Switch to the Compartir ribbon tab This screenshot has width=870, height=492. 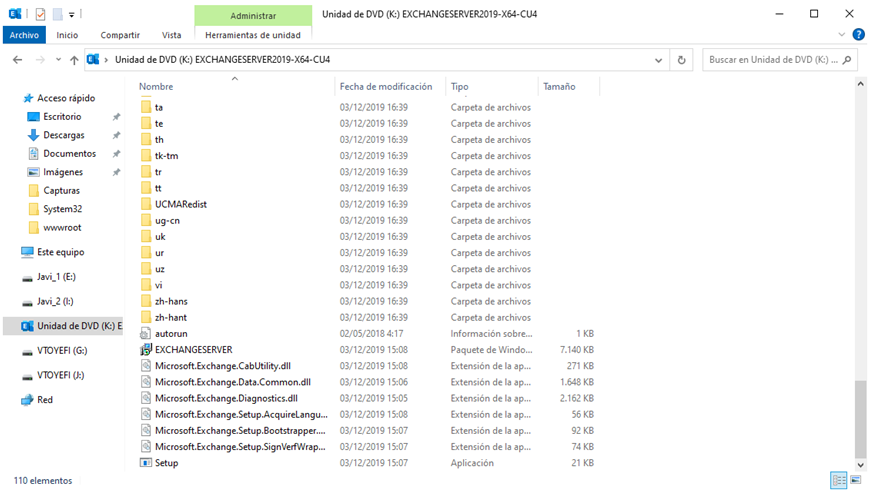pyautogui.click(x=120, y=35)
